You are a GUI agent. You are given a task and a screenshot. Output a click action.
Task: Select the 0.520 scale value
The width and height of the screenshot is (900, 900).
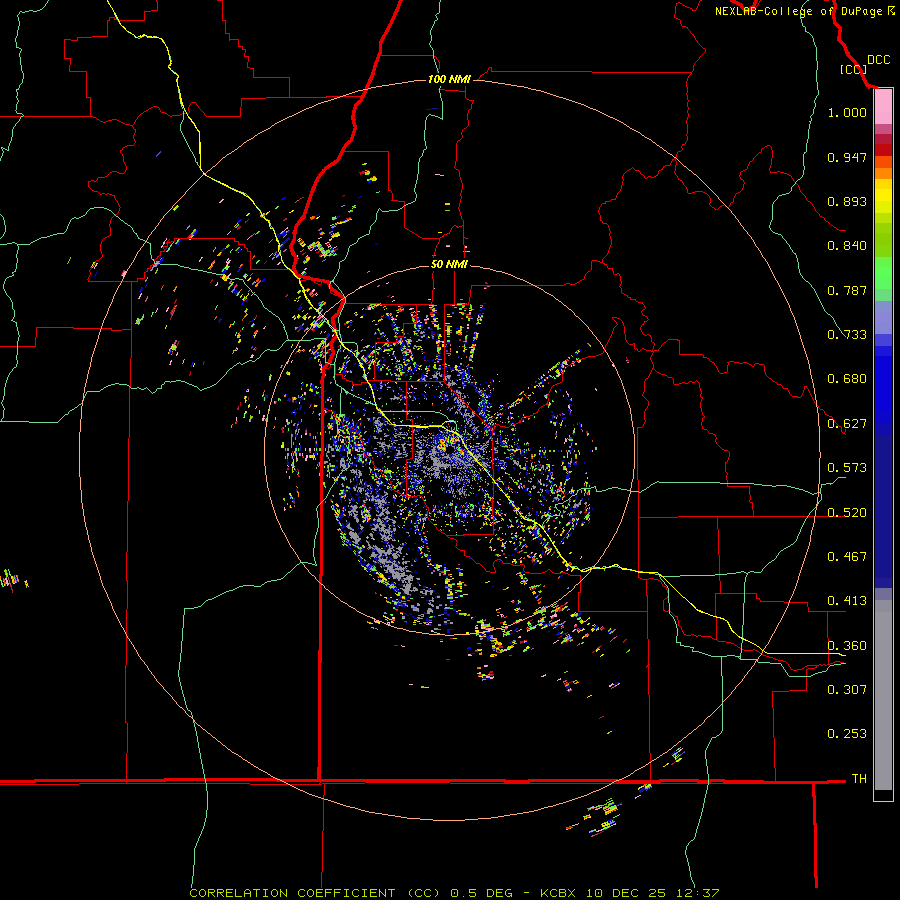847,513
